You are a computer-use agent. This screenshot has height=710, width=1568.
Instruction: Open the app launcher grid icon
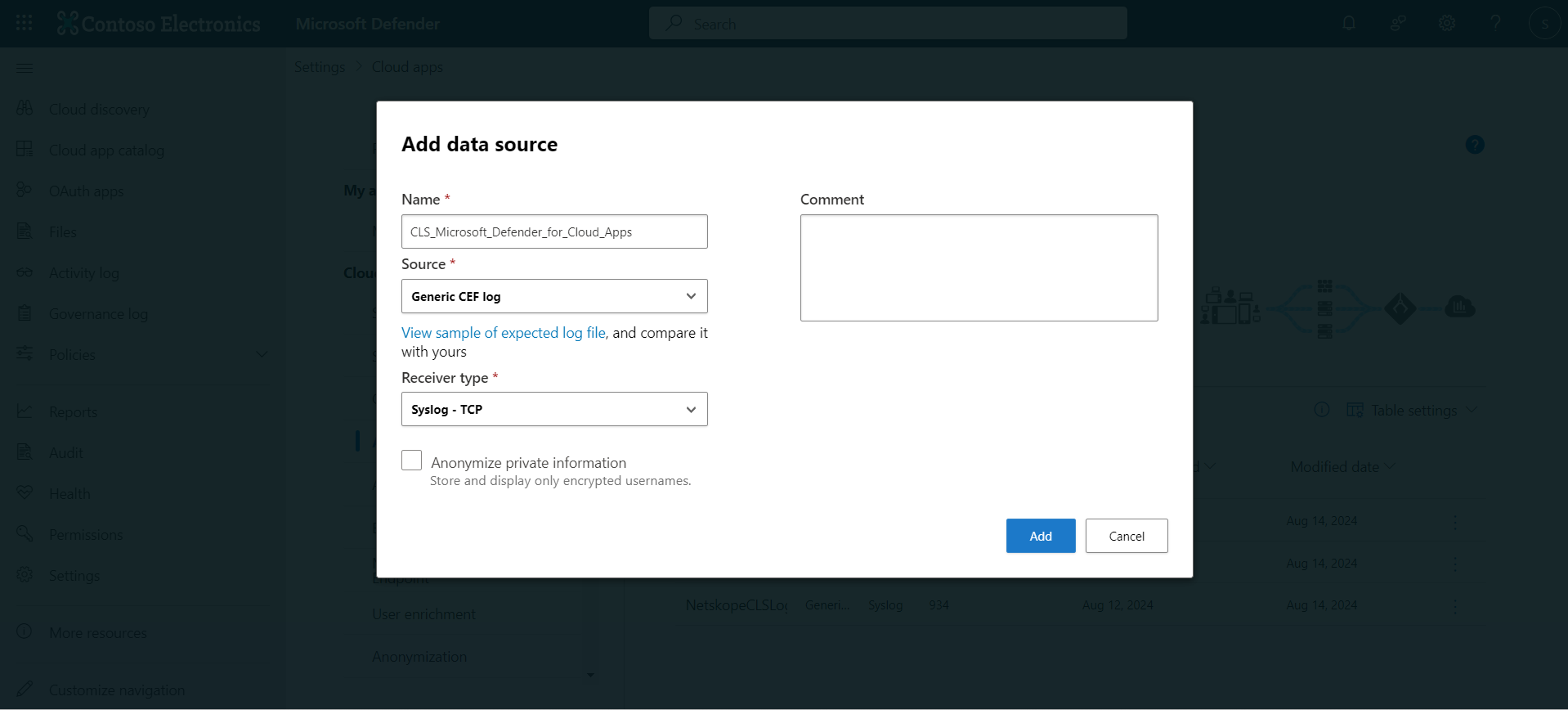pos(25,23)
